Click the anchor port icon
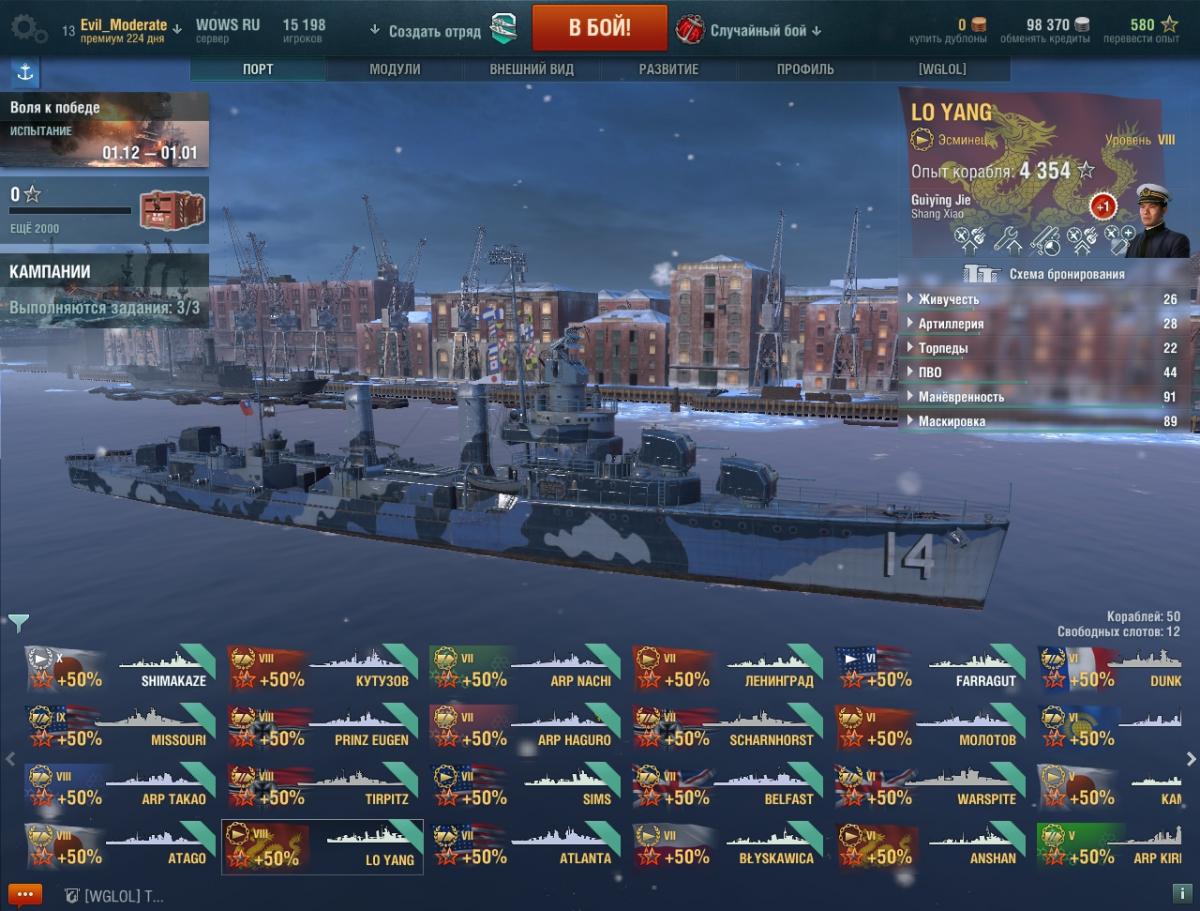Screen dimensions: 1200x911 pos(25,72)
